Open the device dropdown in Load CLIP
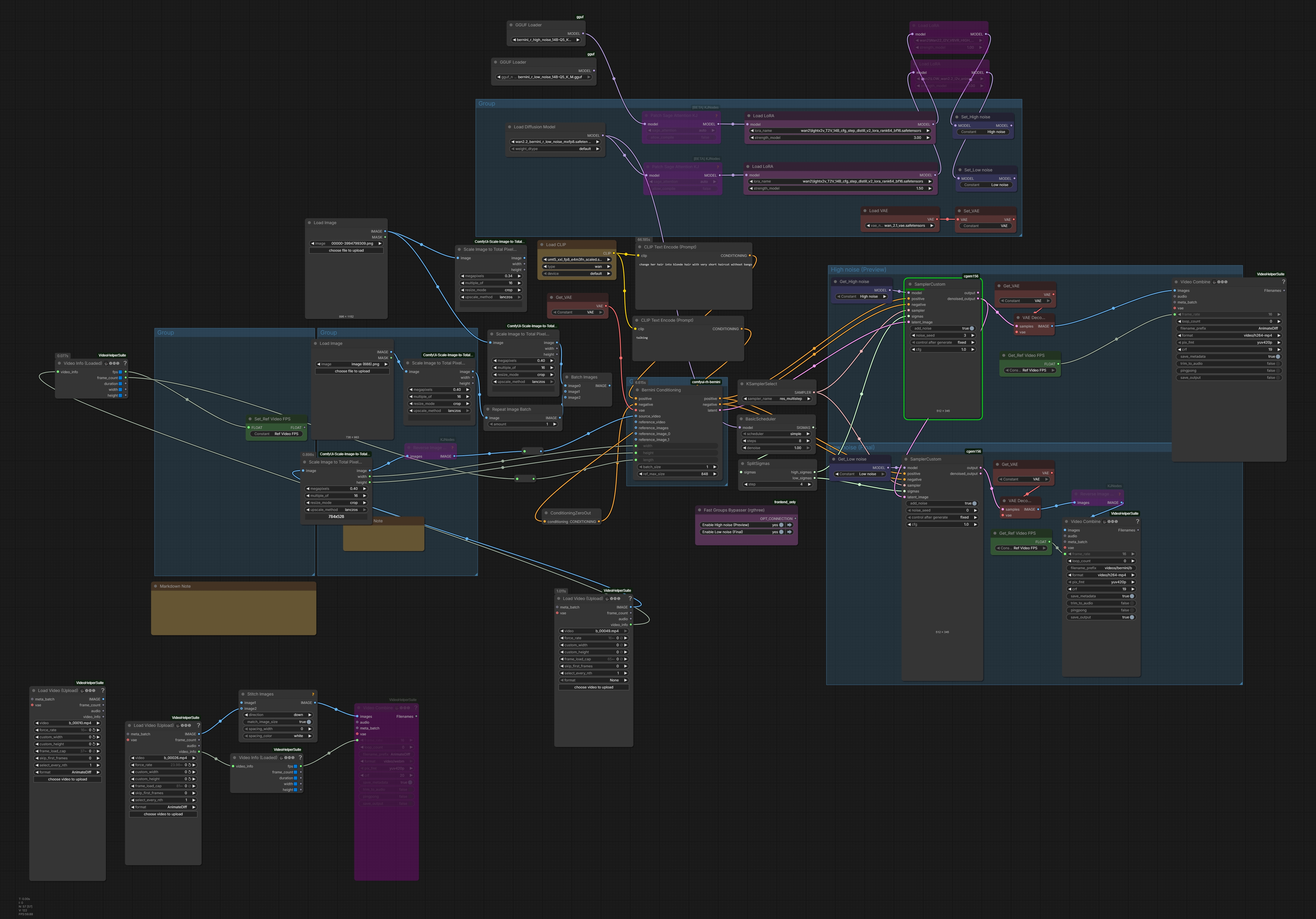1316x919 pixels. 577,273
